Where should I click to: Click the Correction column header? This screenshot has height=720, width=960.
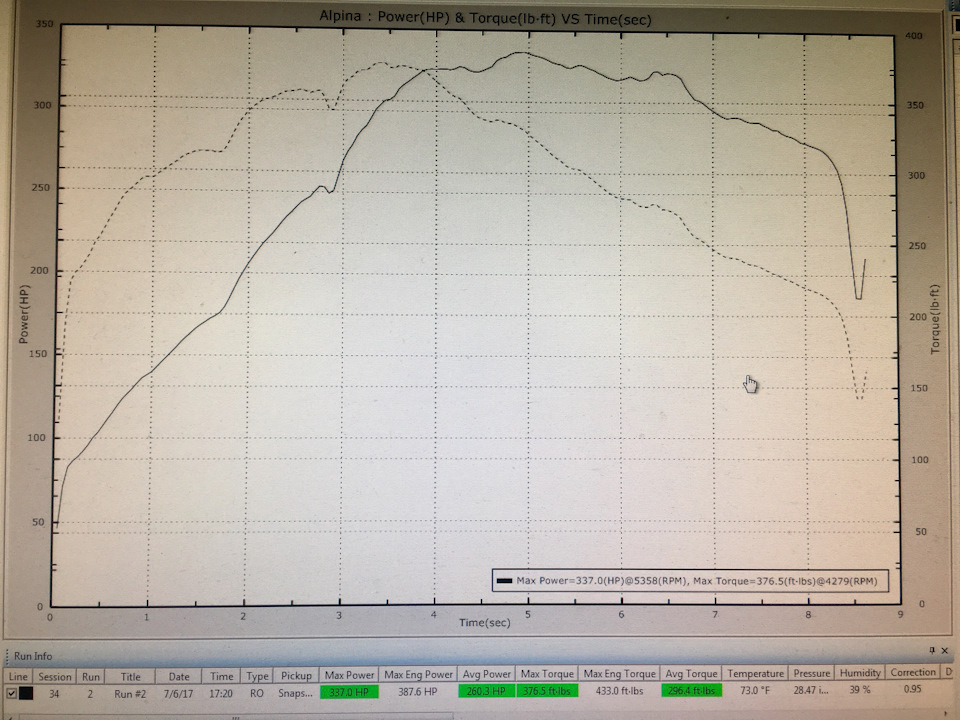pyautogui.click(x=913, y=672)
